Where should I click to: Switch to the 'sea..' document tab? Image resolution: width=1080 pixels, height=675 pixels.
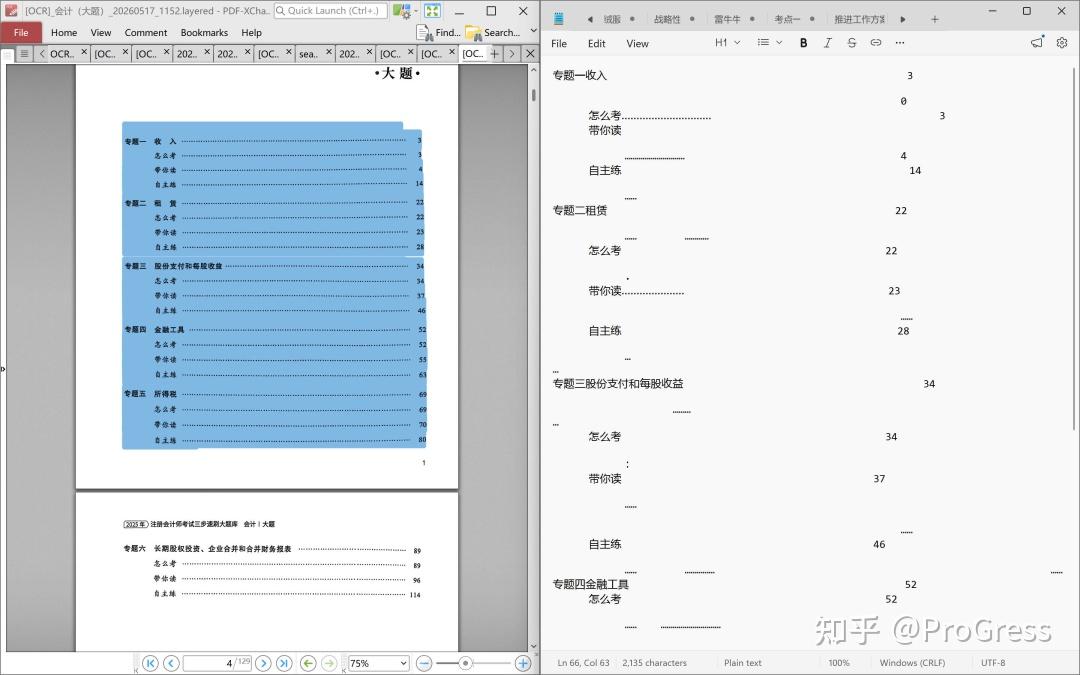pos(308,54)
